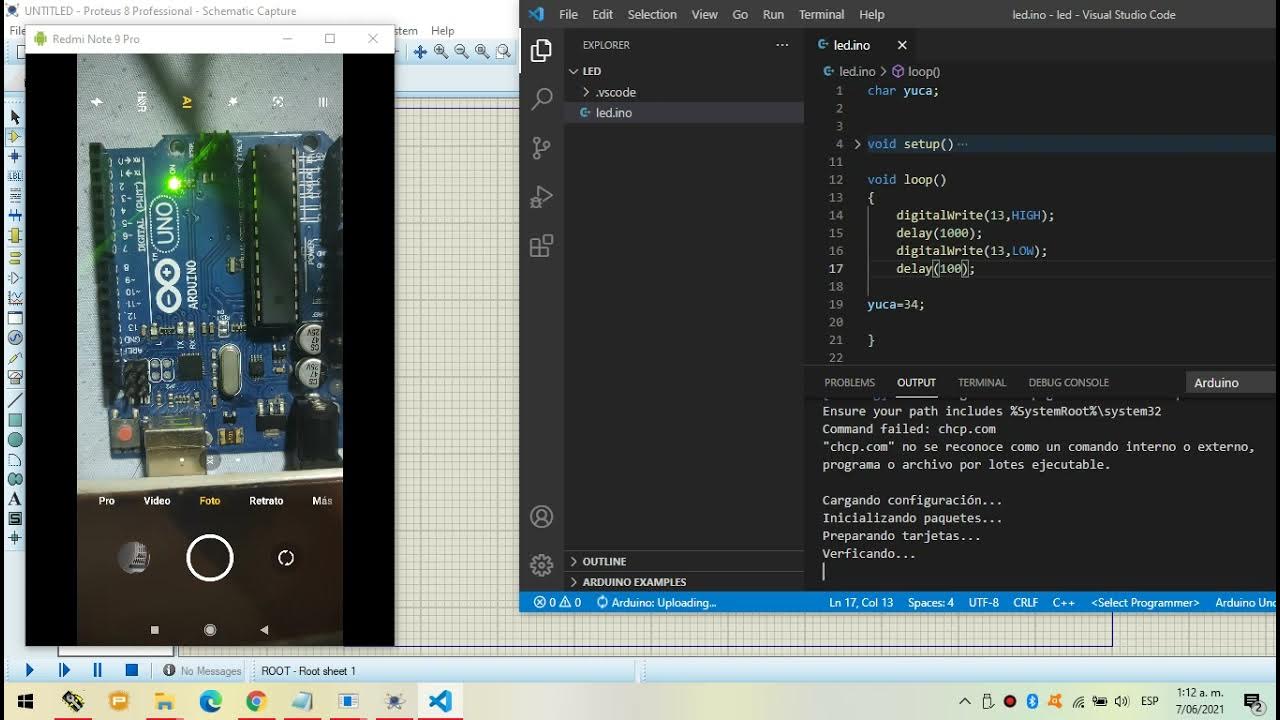Select Proteus Voltage Probe tool
This screenshot has height=720, width=1280.
point(15,357)
